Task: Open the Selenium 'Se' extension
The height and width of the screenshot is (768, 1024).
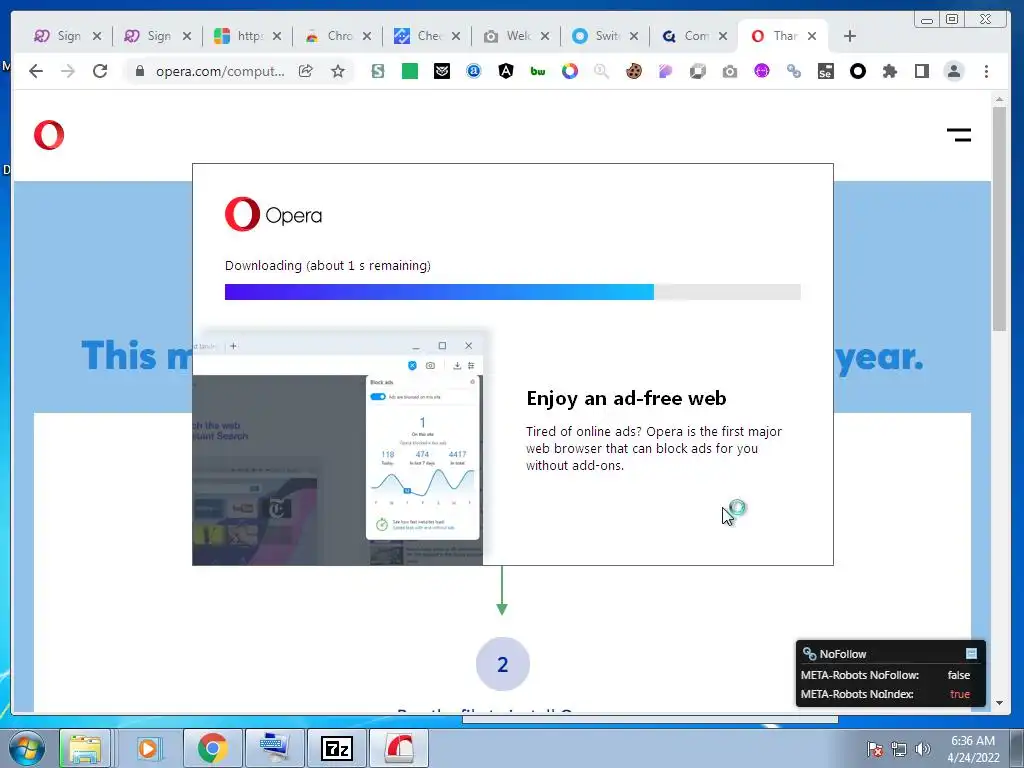Action: pyautogui.click(x=825, y=71)
